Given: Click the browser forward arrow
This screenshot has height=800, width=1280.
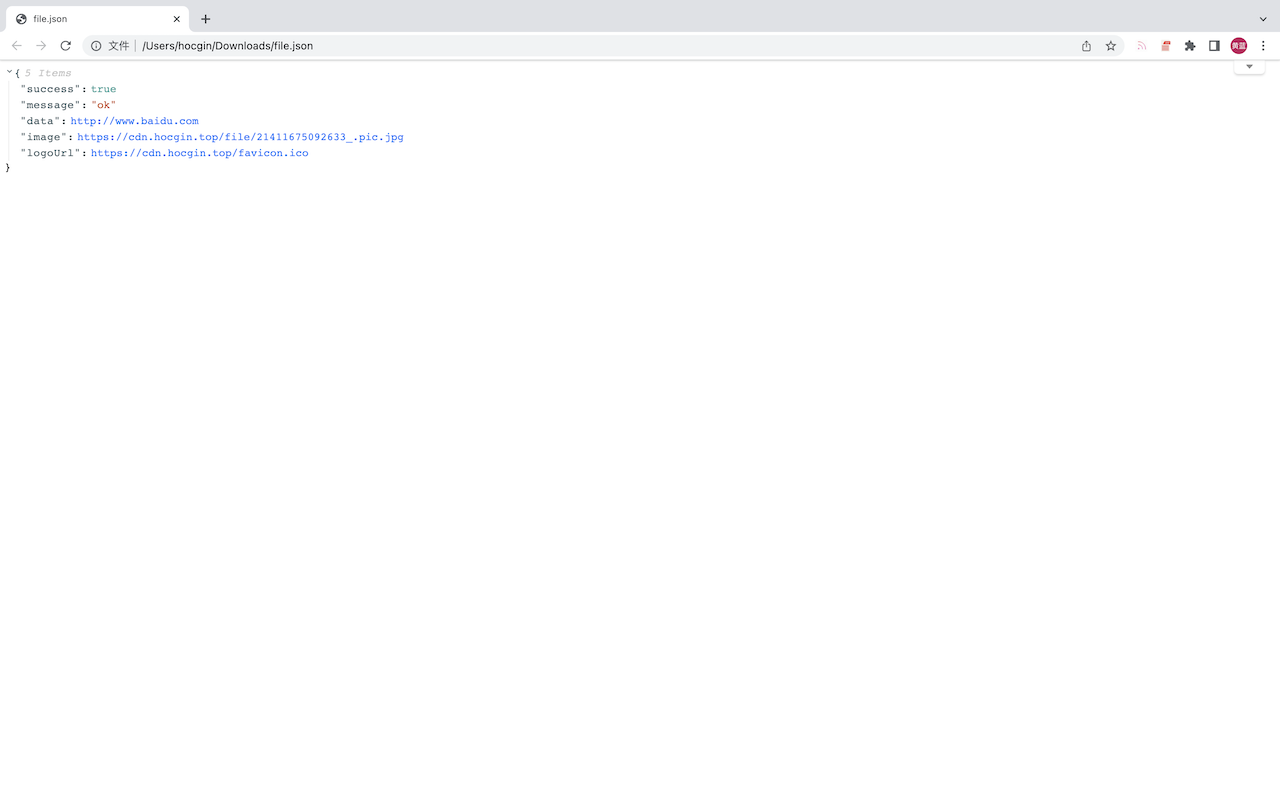Looking at the screenshot, I should tap(41, 46).
